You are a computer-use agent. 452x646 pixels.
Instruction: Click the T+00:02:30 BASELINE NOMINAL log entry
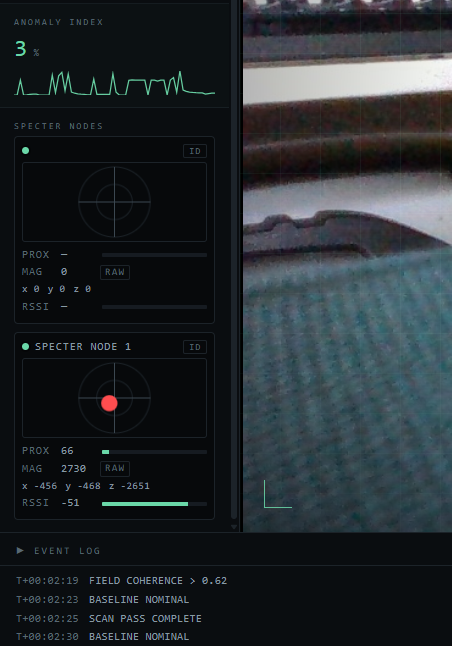coord(103,637)
